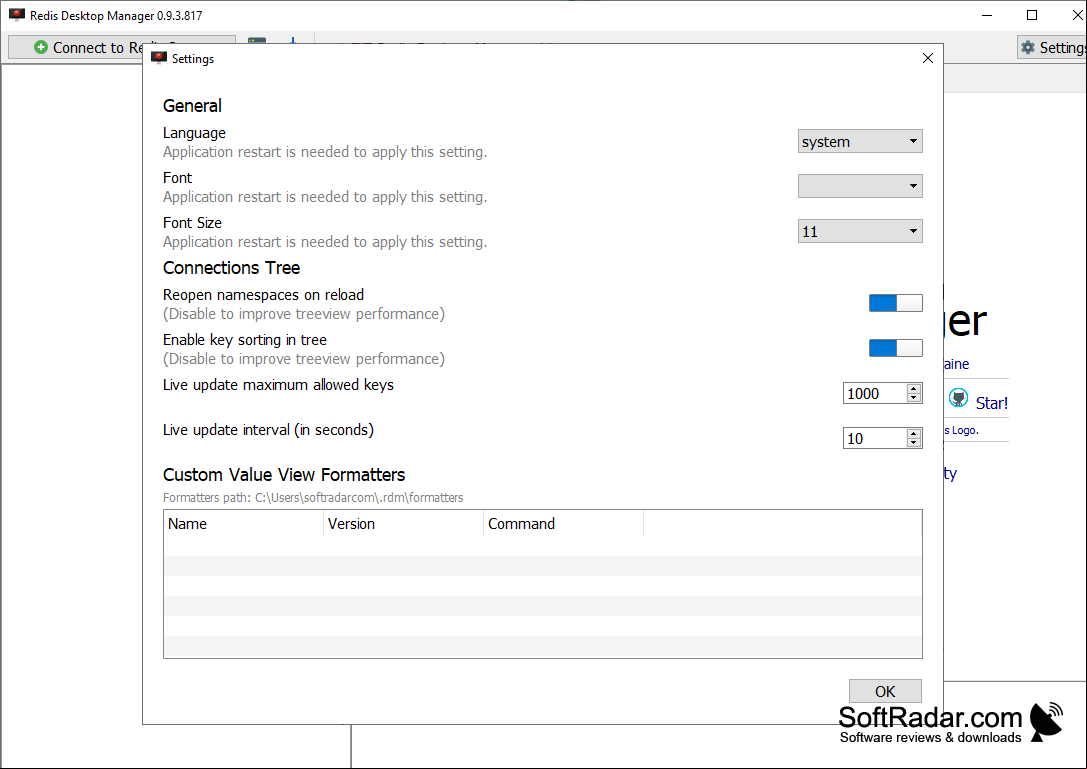The image size is (1087, 769).
Task: Click the Connections Tree heading
Action: coord(232,268)
